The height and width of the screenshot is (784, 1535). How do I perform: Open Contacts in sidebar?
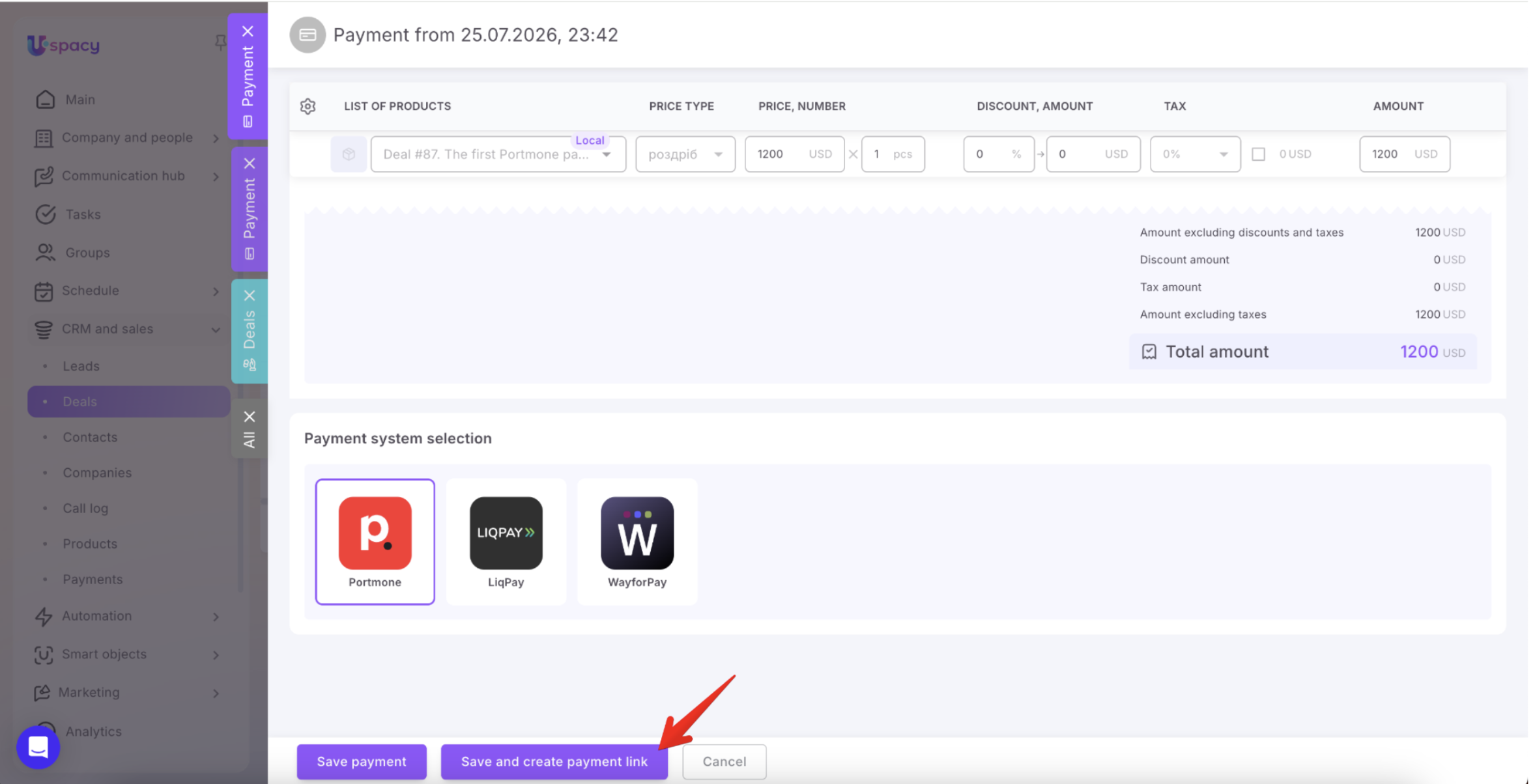(x=90, y=437)
